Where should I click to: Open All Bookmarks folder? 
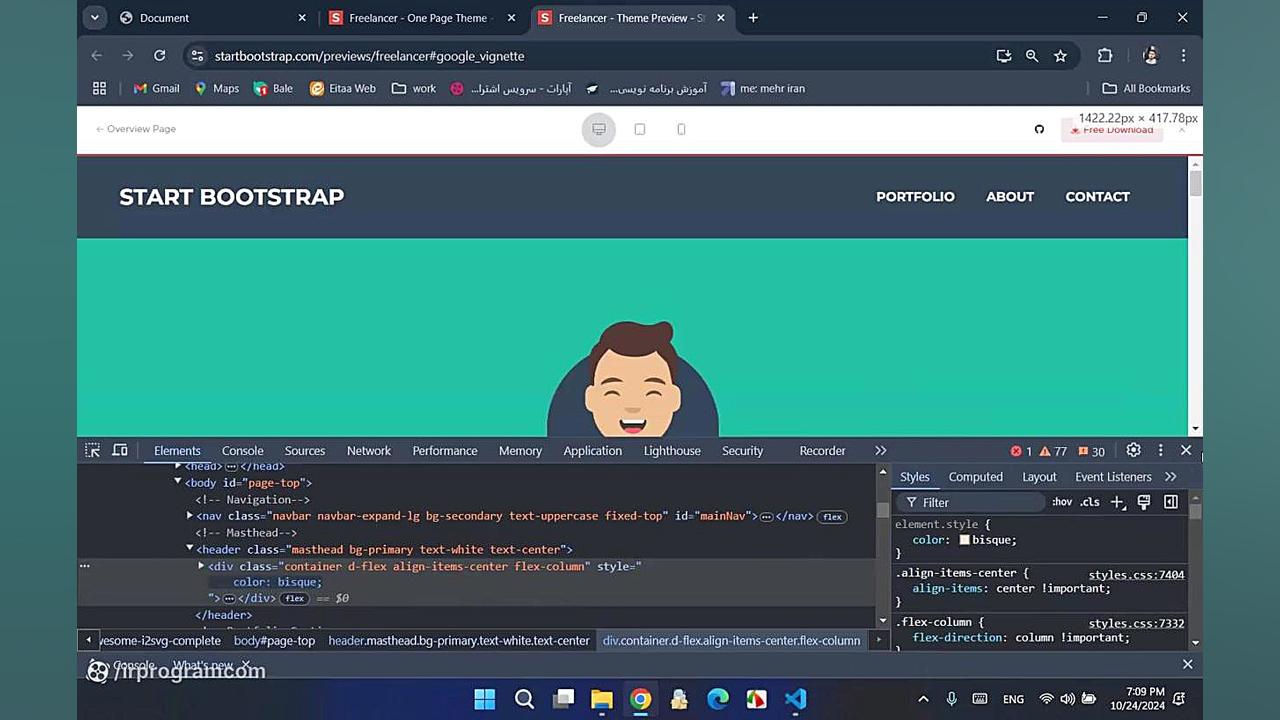[x=1146, y=88]
